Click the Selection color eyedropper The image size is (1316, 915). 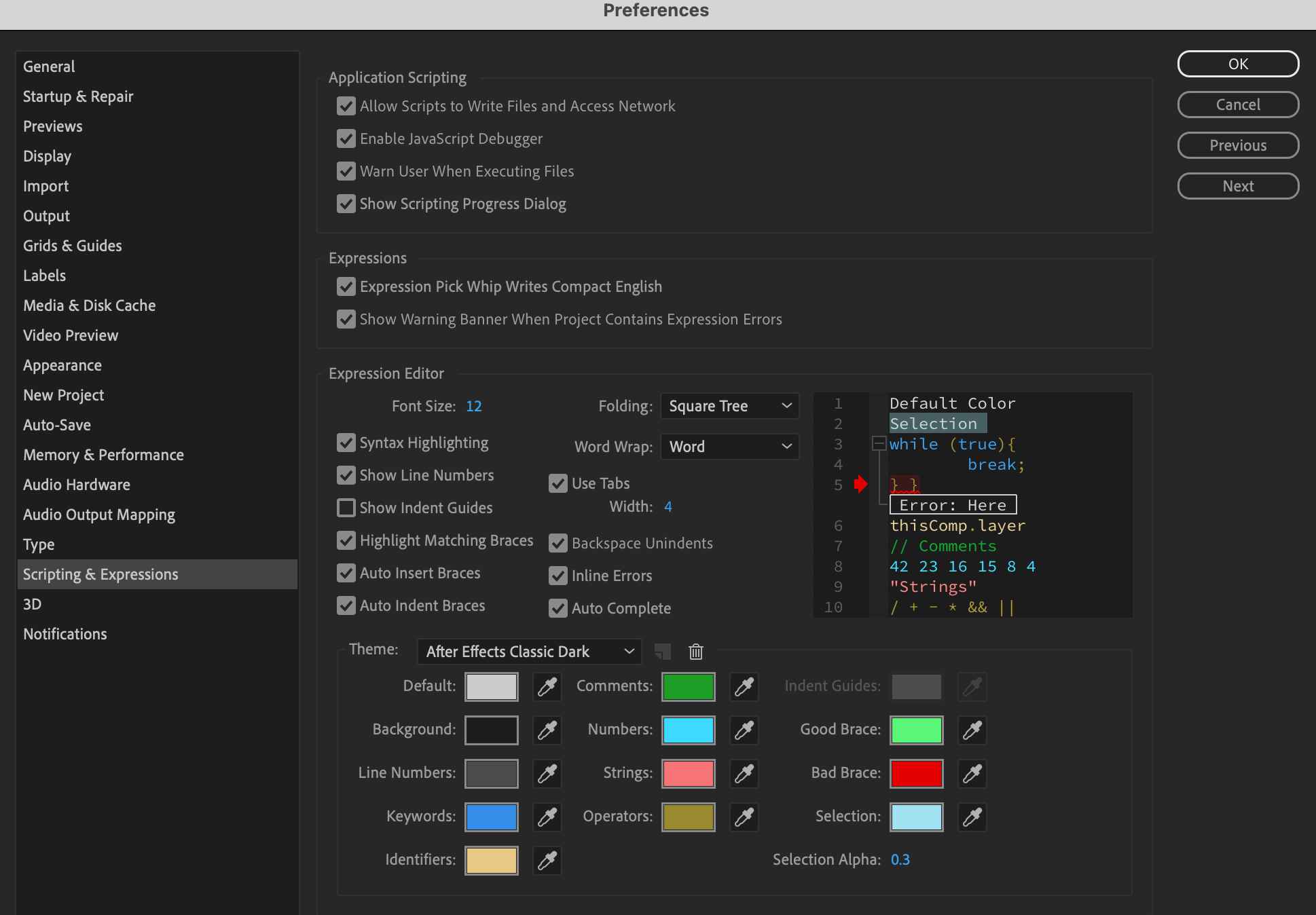[x=972, y=817]
